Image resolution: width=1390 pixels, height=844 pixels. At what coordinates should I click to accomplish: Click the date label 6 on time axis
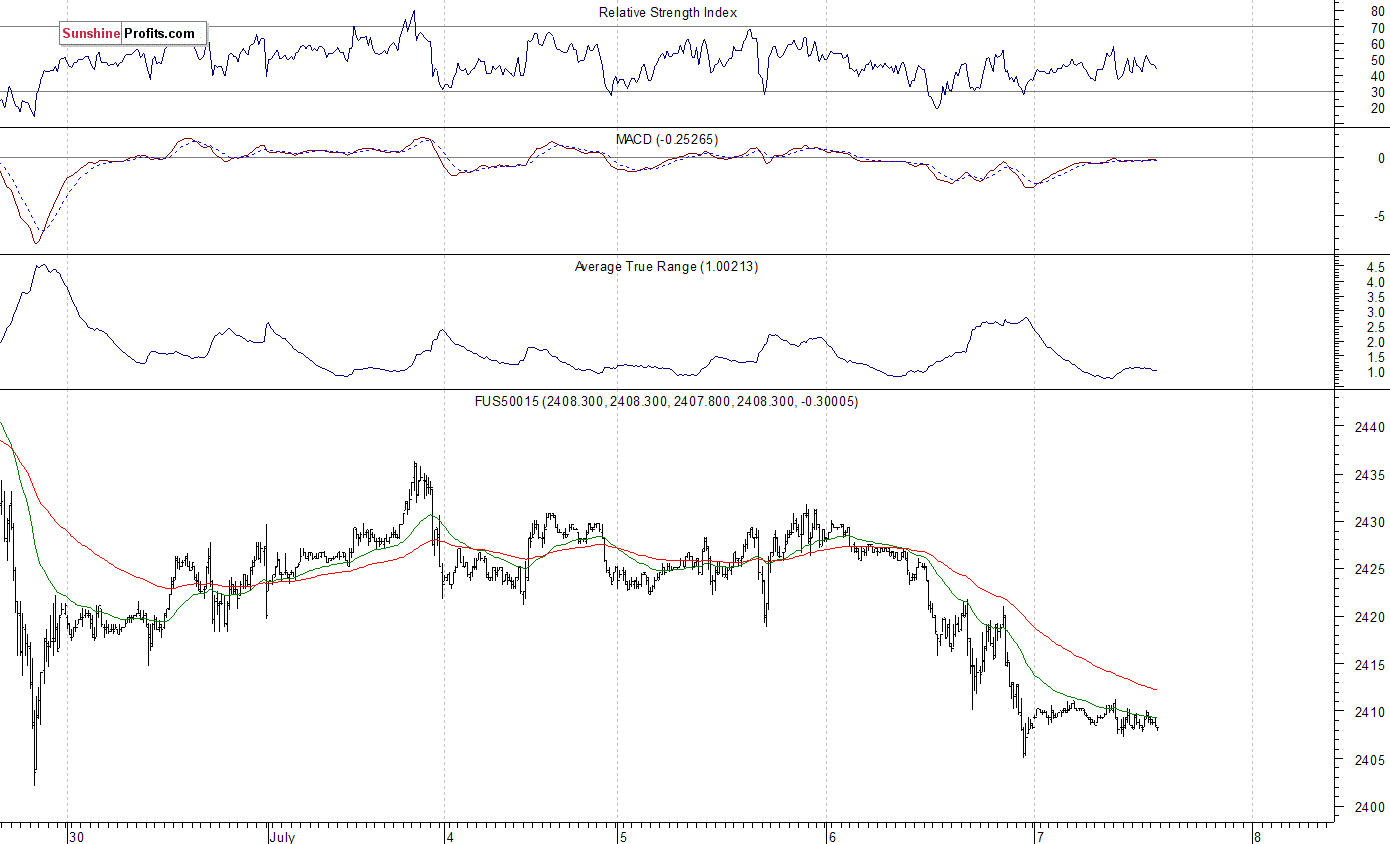834,836
